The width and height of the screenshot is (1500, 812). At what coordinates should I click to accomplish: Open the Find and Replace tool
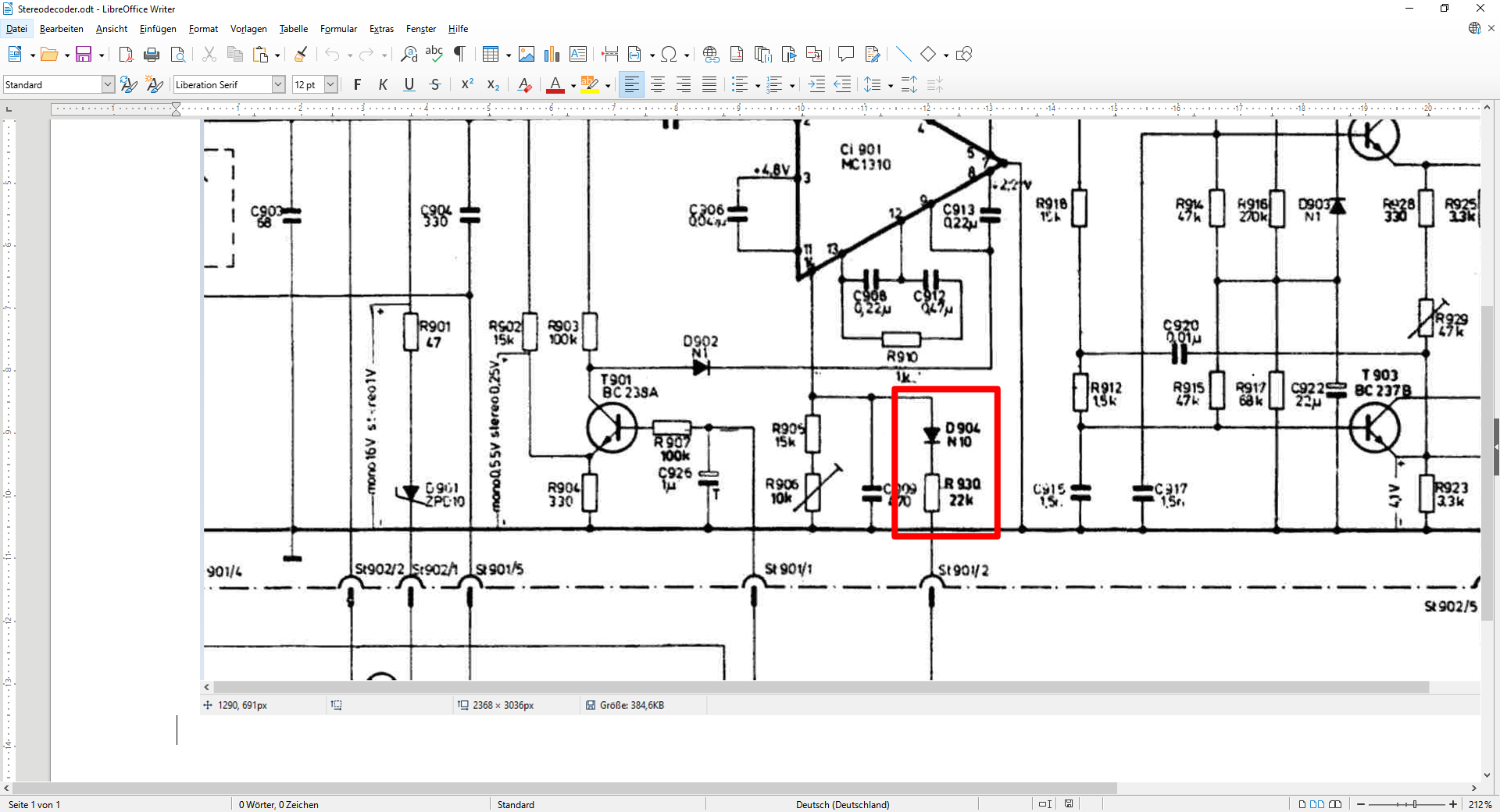tap(409, 55)
